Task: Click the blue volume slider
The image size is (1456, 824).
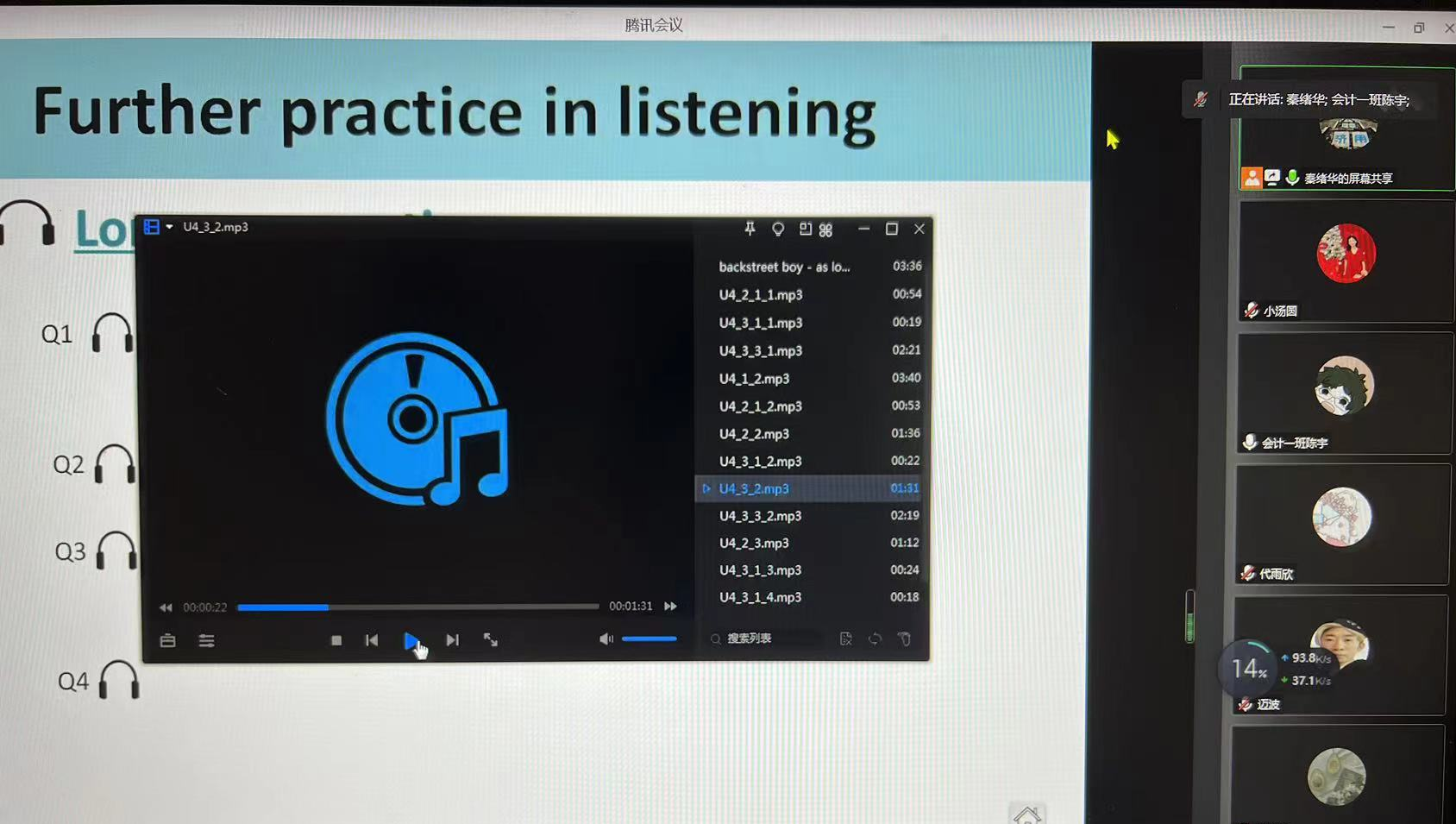Action: pyautogui.click(x=649, y=638)
